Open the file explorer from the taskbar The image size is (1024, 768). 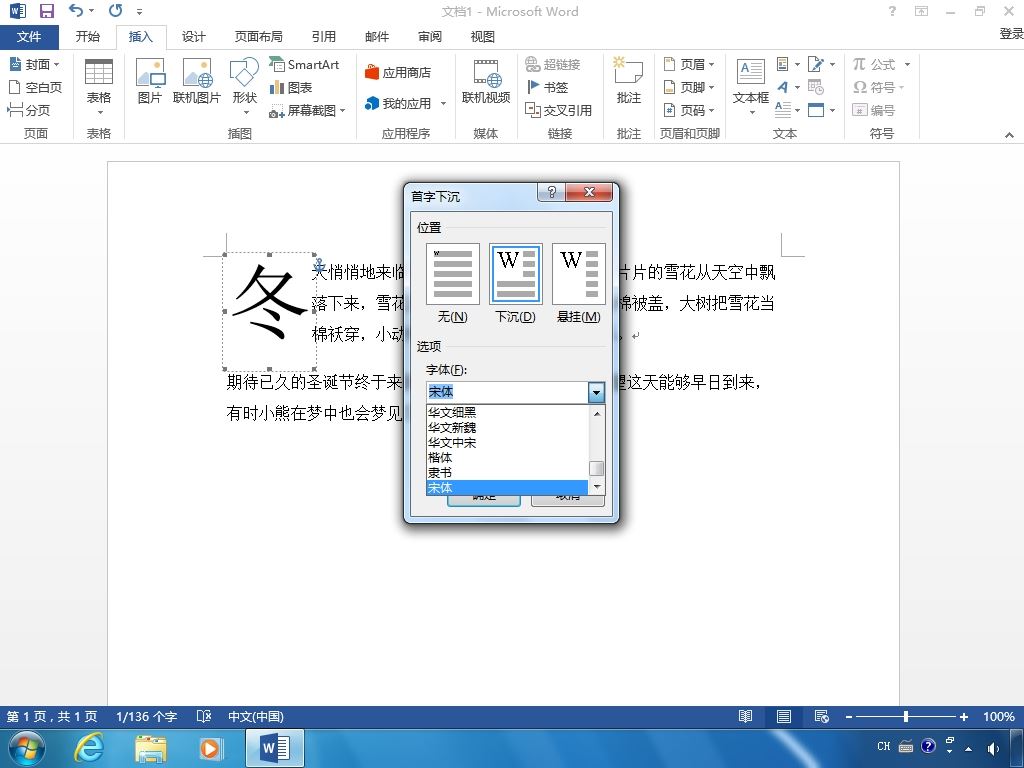(150, 748)
